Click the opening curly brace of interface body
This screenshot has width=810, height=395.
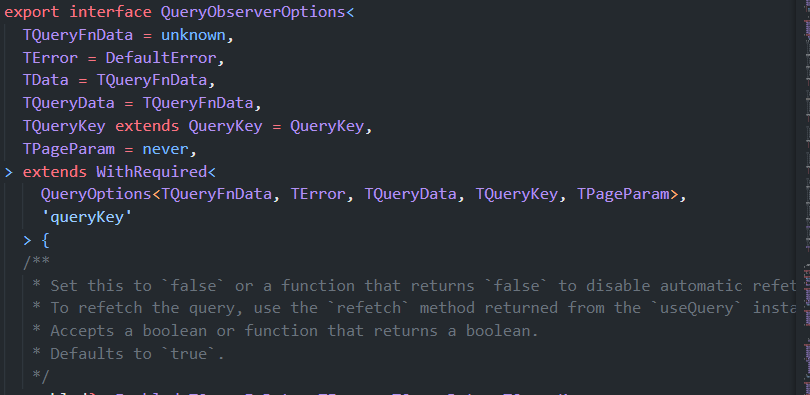pos(45,240)
